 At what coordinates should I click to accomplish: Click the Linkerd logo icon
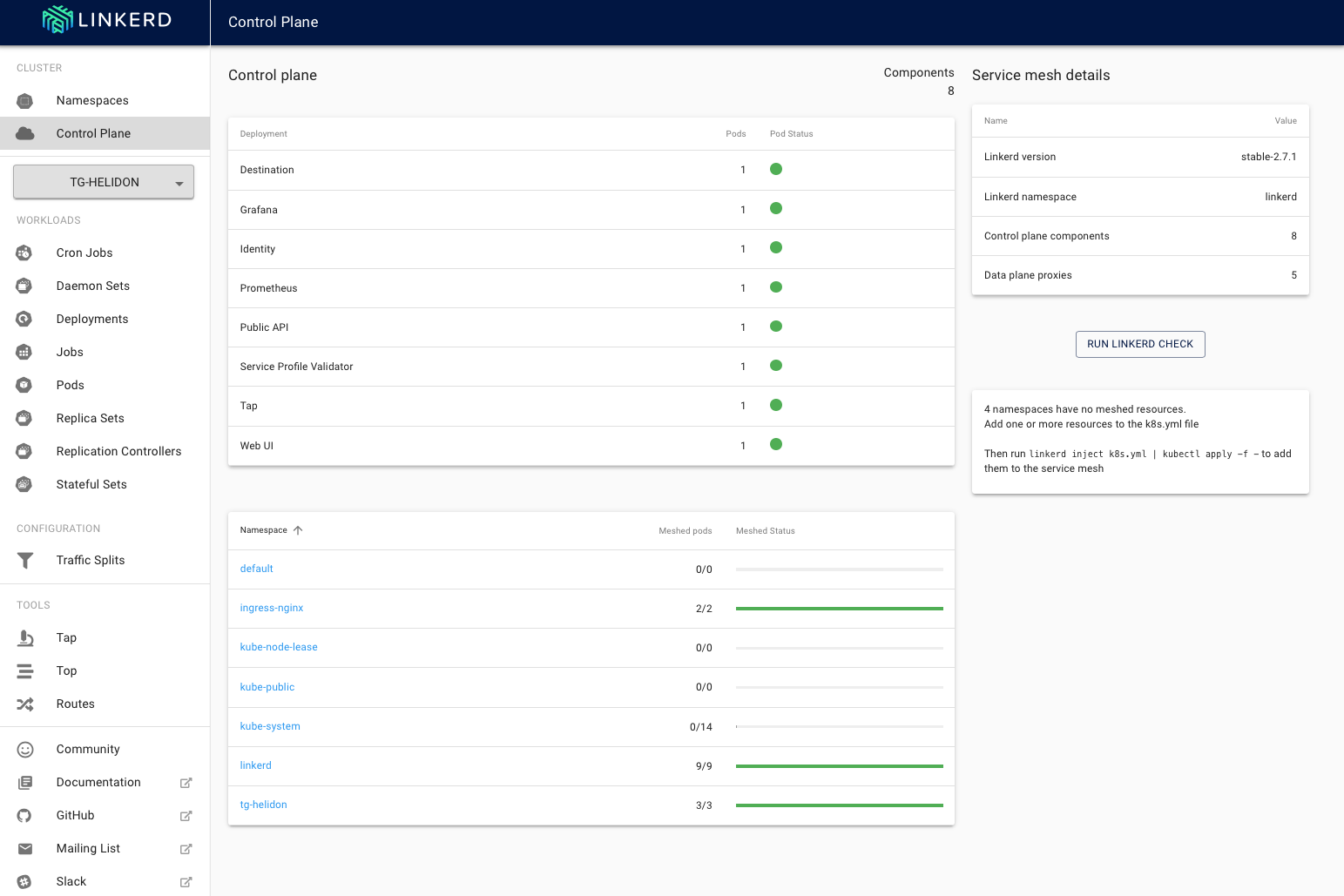tap(57, 19)
